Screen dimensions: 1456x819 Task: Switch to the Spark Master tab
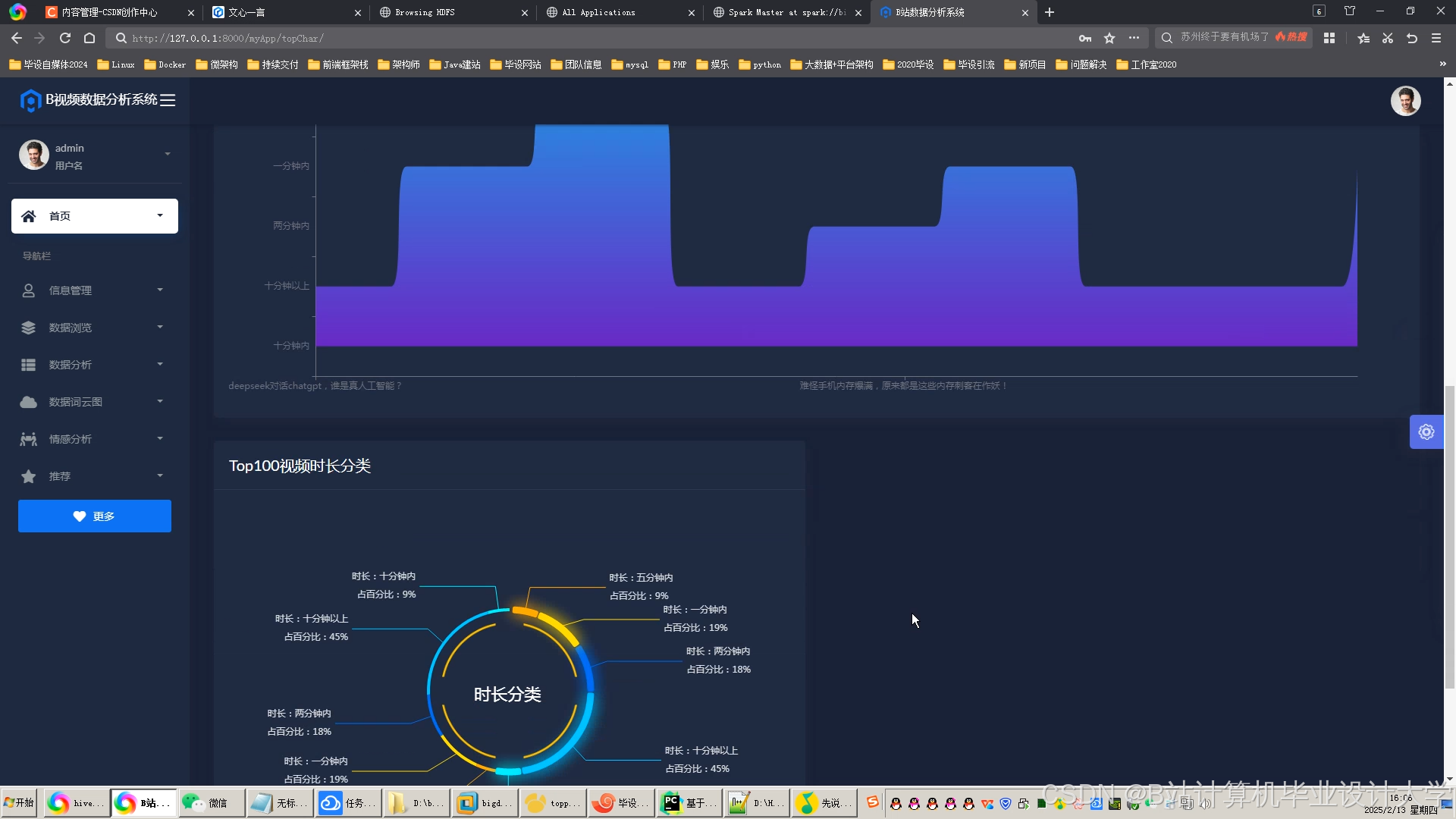coord(781,12)
